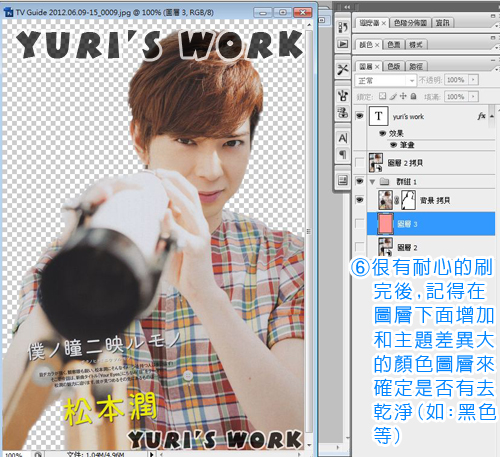Click the 不透明 100% opacity field
The image size is (500, 457).
(456, 80)
